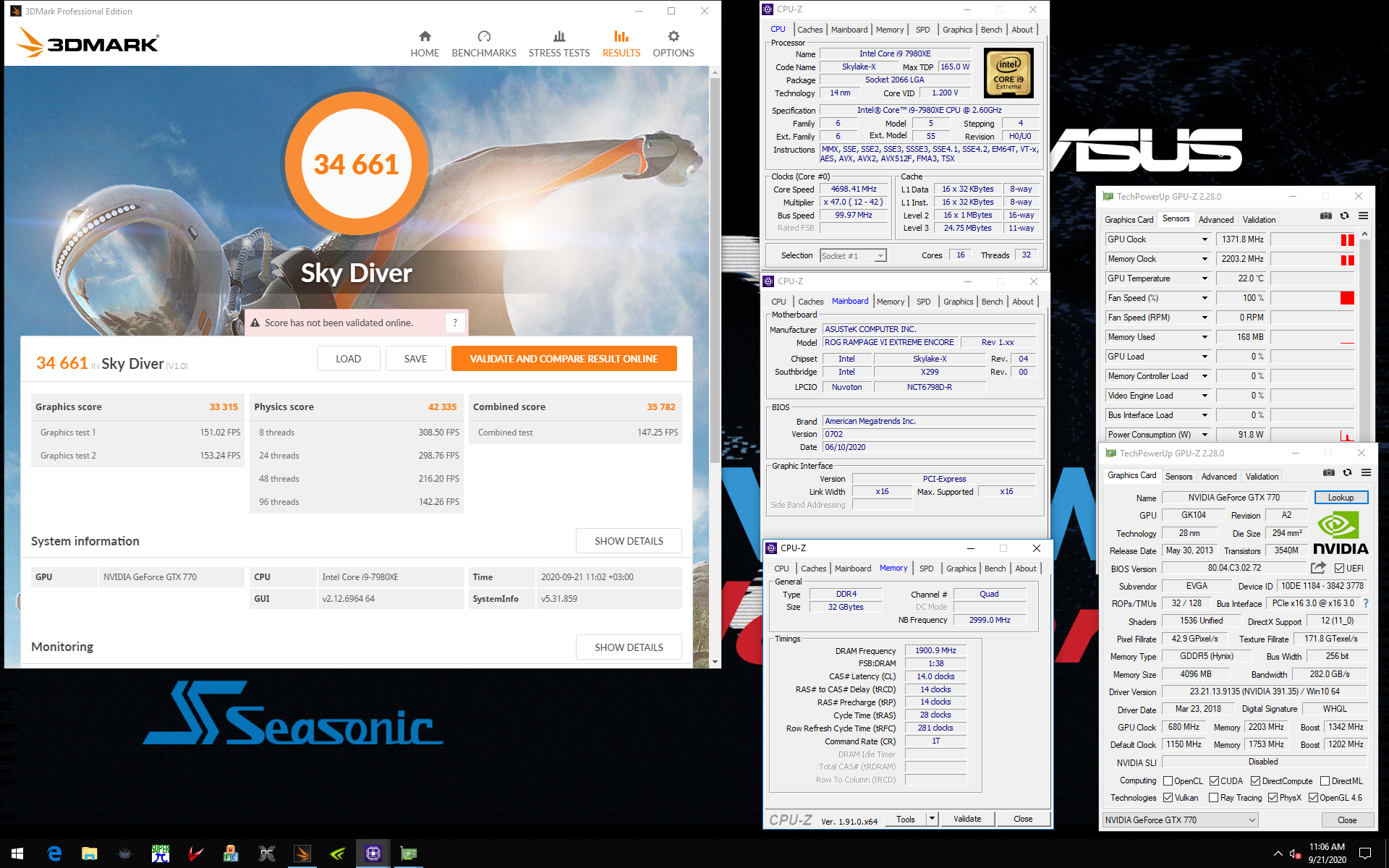Image resolution: width=1389 pixels, height=868 pixels.
Task: Open NVIDIA taskbar icon
Action: click(338, 854)
